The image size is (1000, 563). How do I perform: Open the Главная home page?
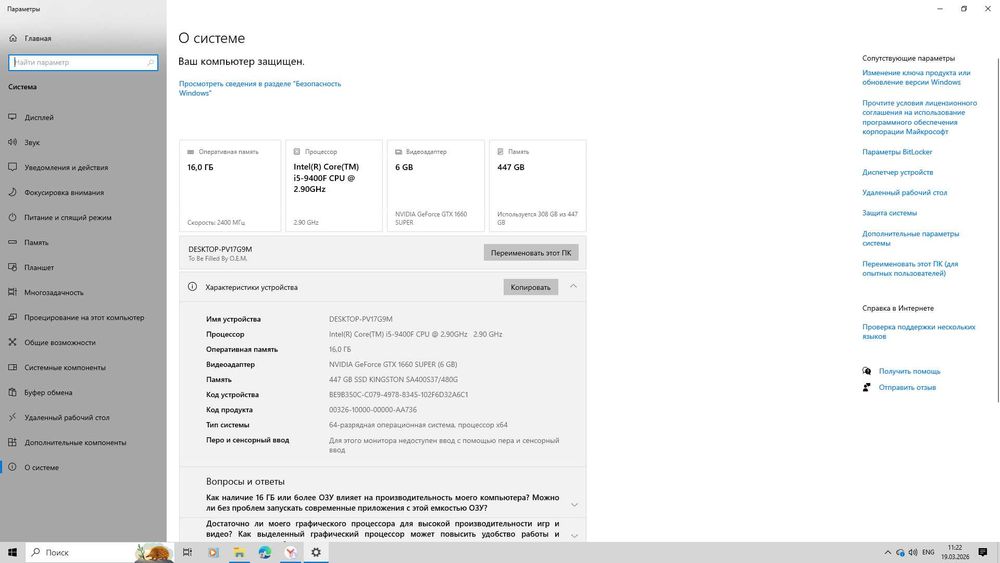tap(38, 38)
